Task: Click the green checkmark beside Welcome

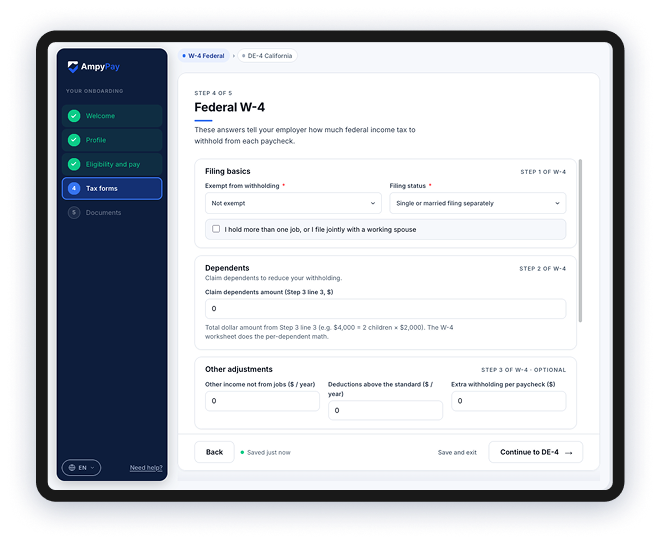Action: [74, 116]
